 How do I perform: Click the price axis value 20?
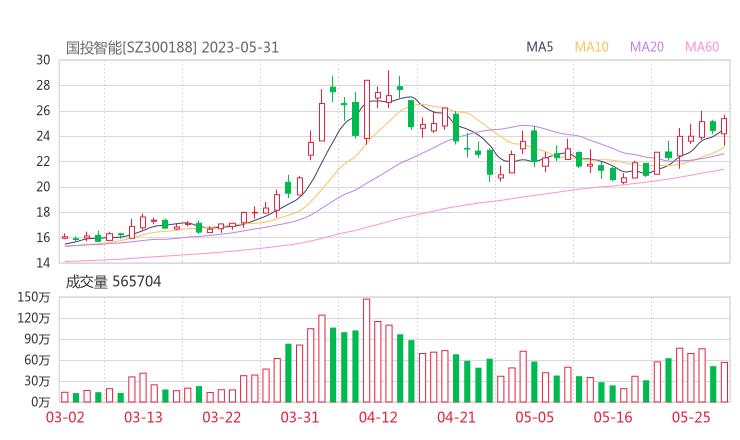[x=43, y=187]
